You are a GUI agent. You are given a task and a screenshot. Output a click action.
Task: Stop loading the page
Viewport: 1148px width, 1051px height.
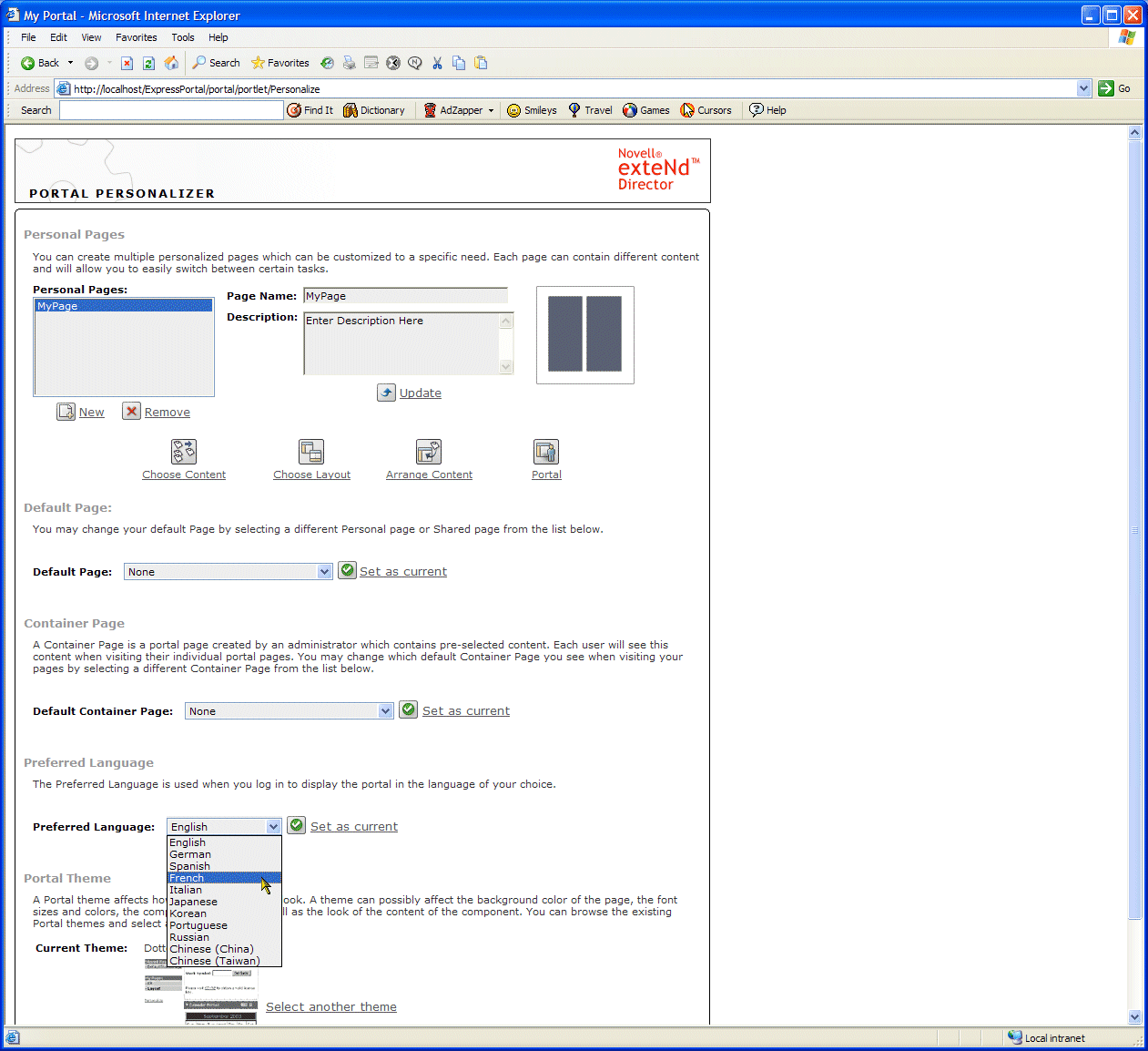point(127,63)
